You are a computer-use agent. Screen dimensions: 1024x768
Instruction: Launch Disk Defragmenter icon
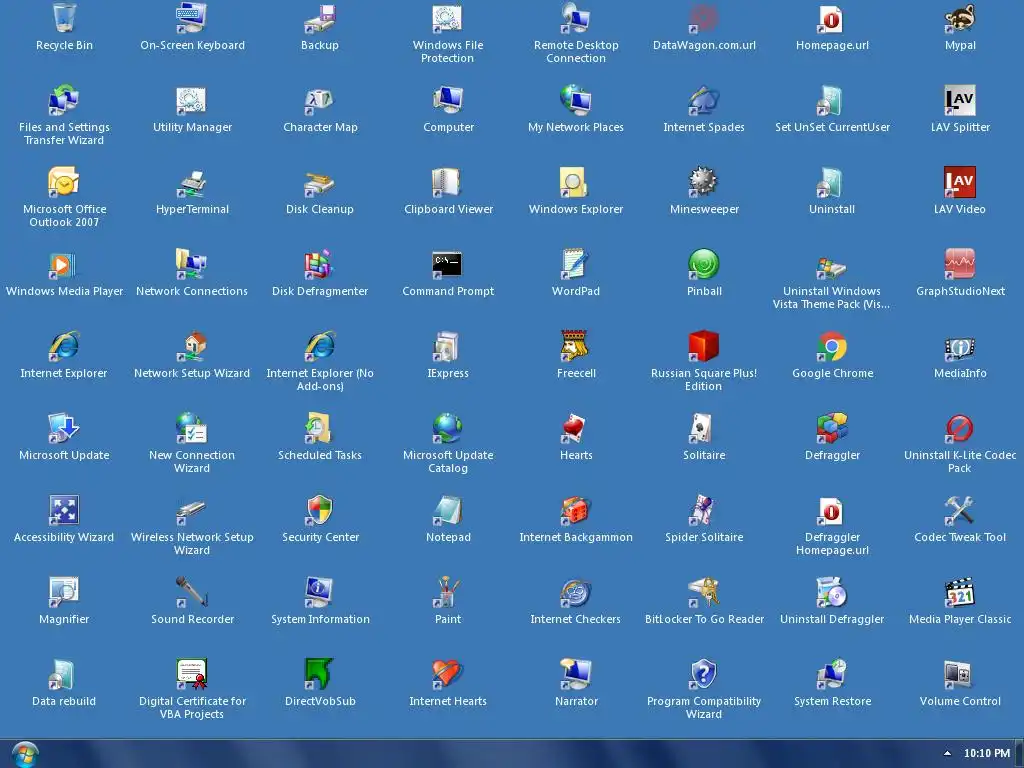[320, 264]
